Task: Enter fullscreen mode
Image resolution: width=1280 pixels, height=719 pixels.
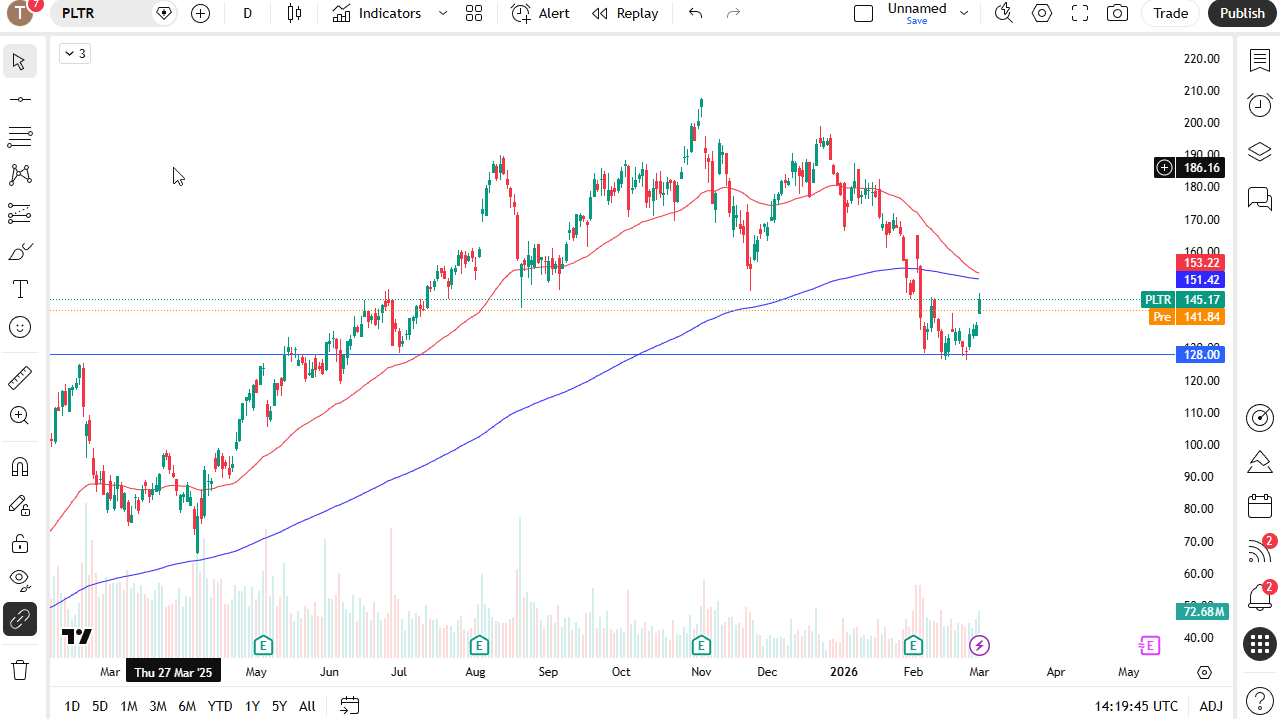Action: coord(1080,13)
